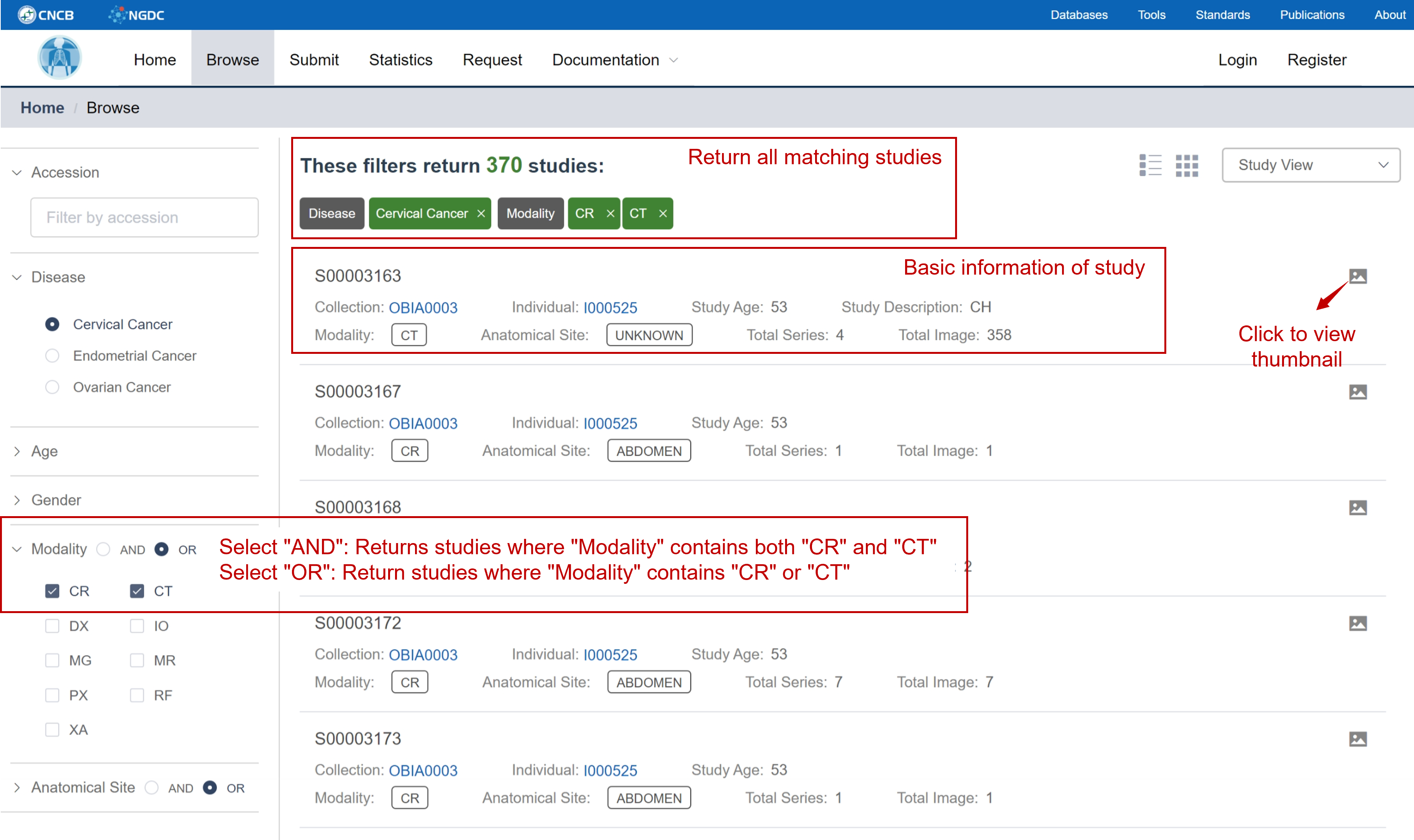The image size is (1414, 840).
Task: Click the NGDC logo
Action: pos(137,15)
